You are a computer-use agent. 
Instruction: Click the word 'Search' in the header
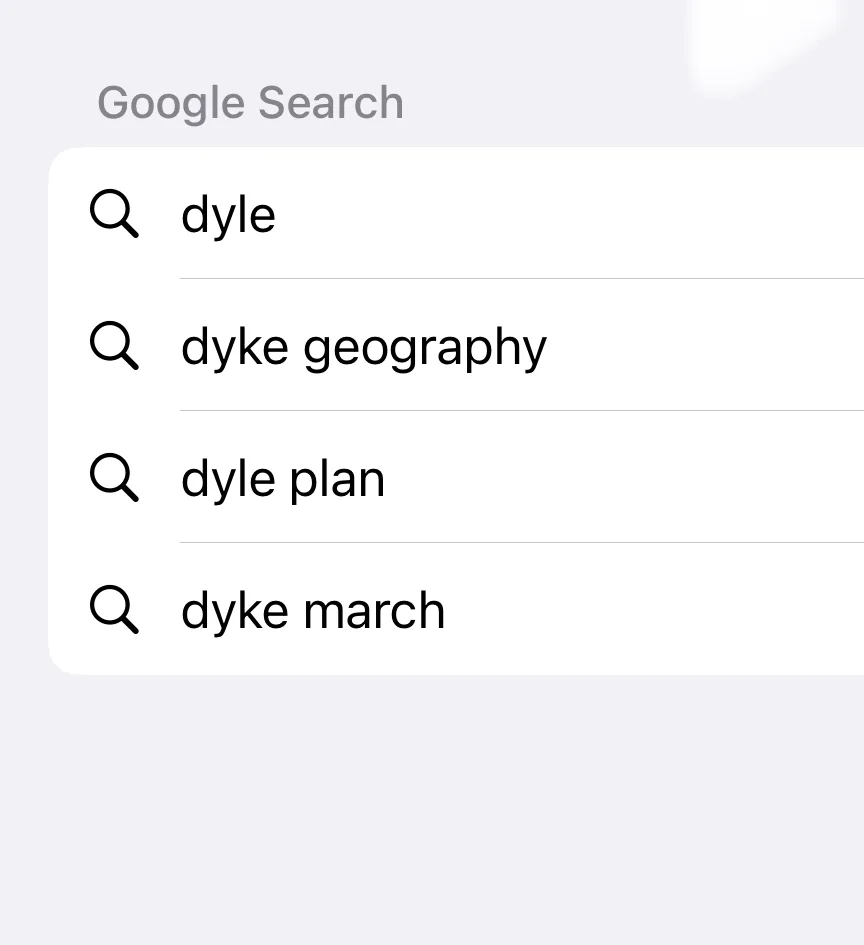tap(331, 102)
